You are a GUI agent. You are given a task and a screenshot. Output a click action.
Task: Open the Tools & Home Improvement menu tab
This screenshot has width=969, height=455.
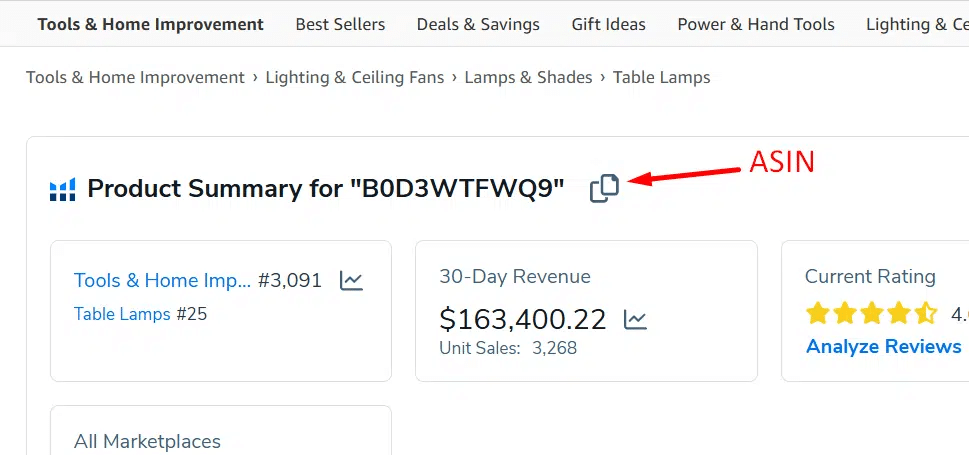(151, 24)
